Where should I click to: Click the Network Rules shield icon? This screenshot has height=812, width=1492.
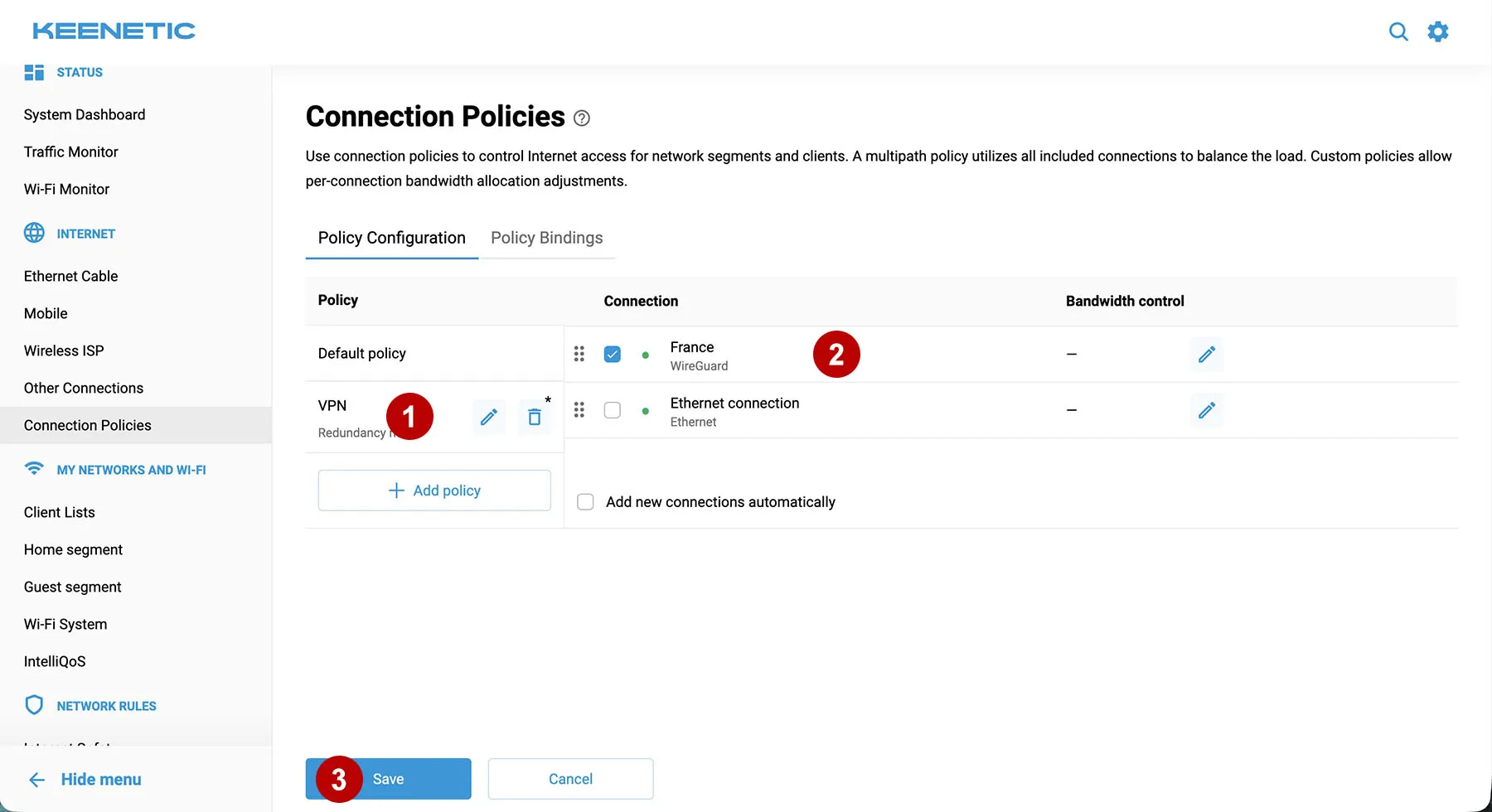(33, 705)
